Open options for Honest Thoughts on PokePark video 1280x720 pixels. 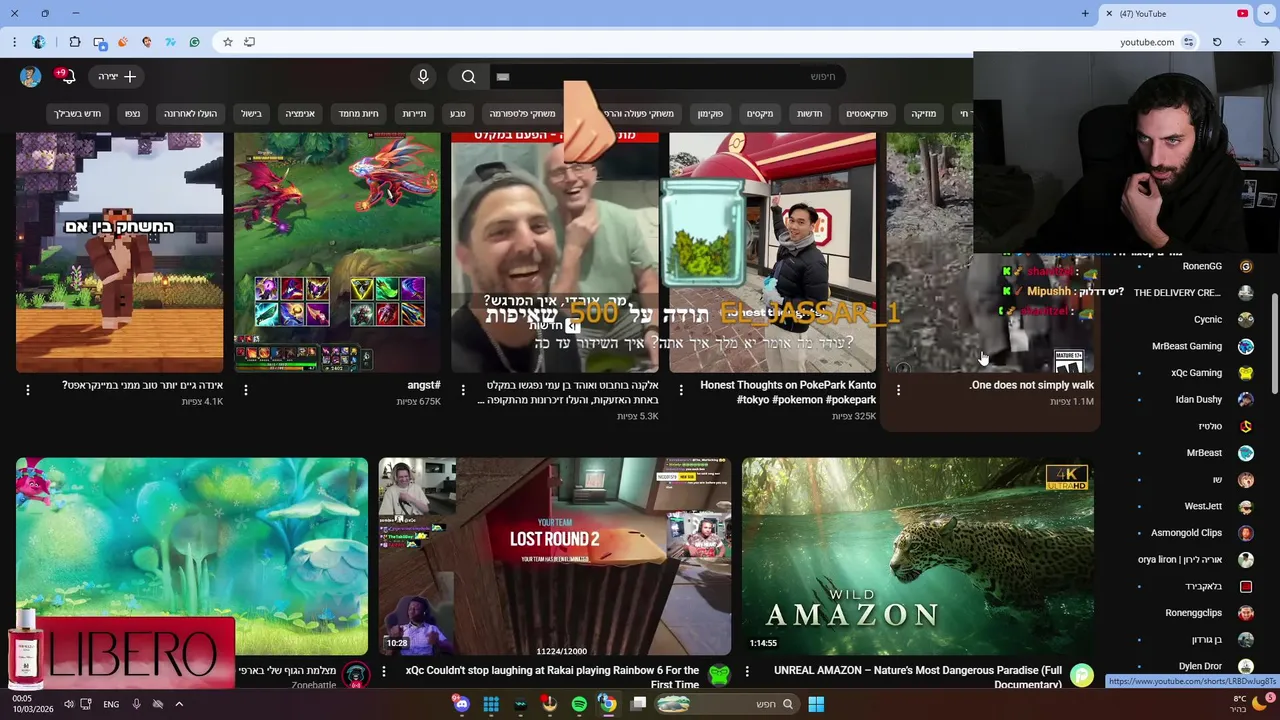tap(681, 390)
